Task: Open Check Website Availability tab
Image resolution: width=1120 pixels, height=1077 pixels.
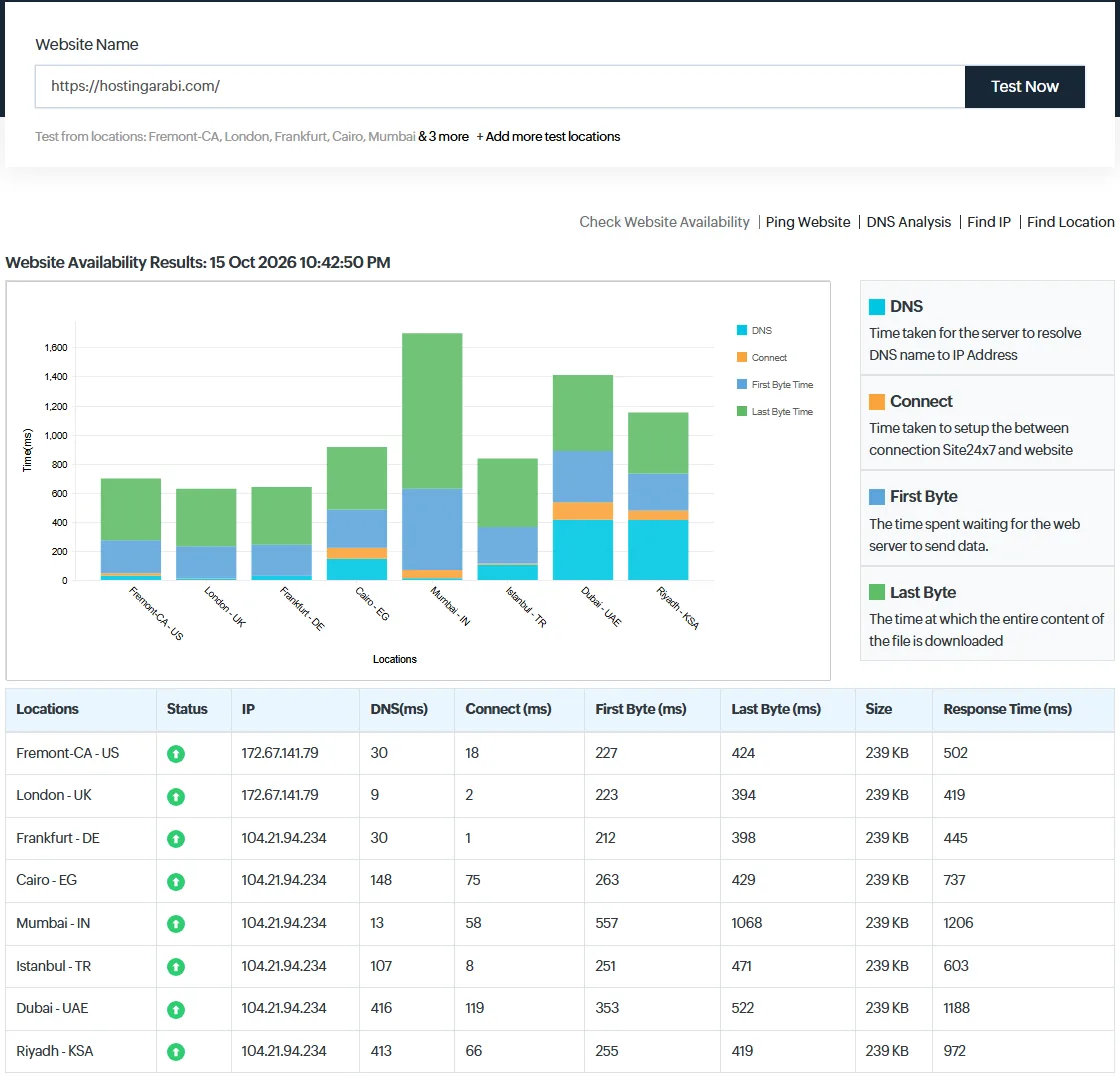Action: coord(664,222)
